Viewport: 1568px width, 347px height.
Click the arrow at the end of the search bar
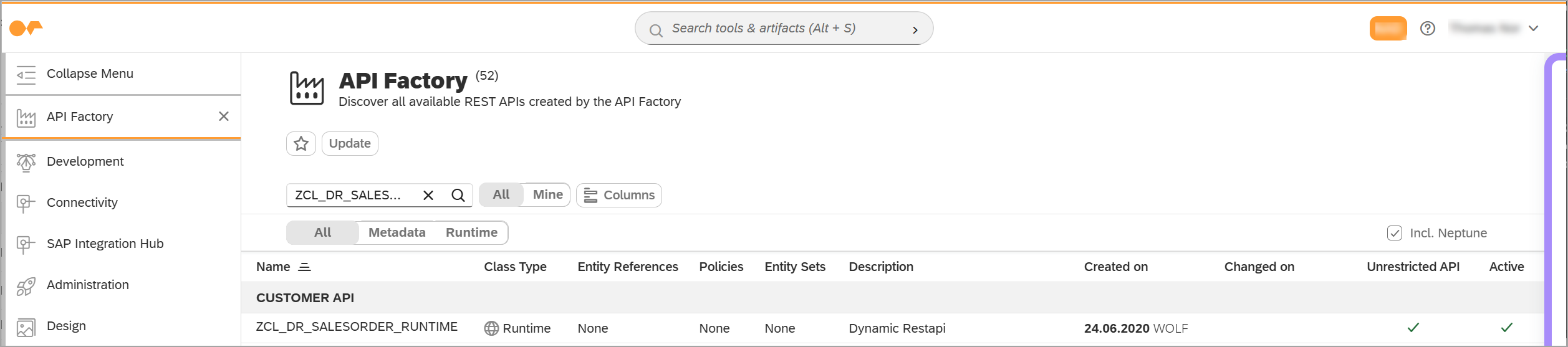(x=915, y=30)
